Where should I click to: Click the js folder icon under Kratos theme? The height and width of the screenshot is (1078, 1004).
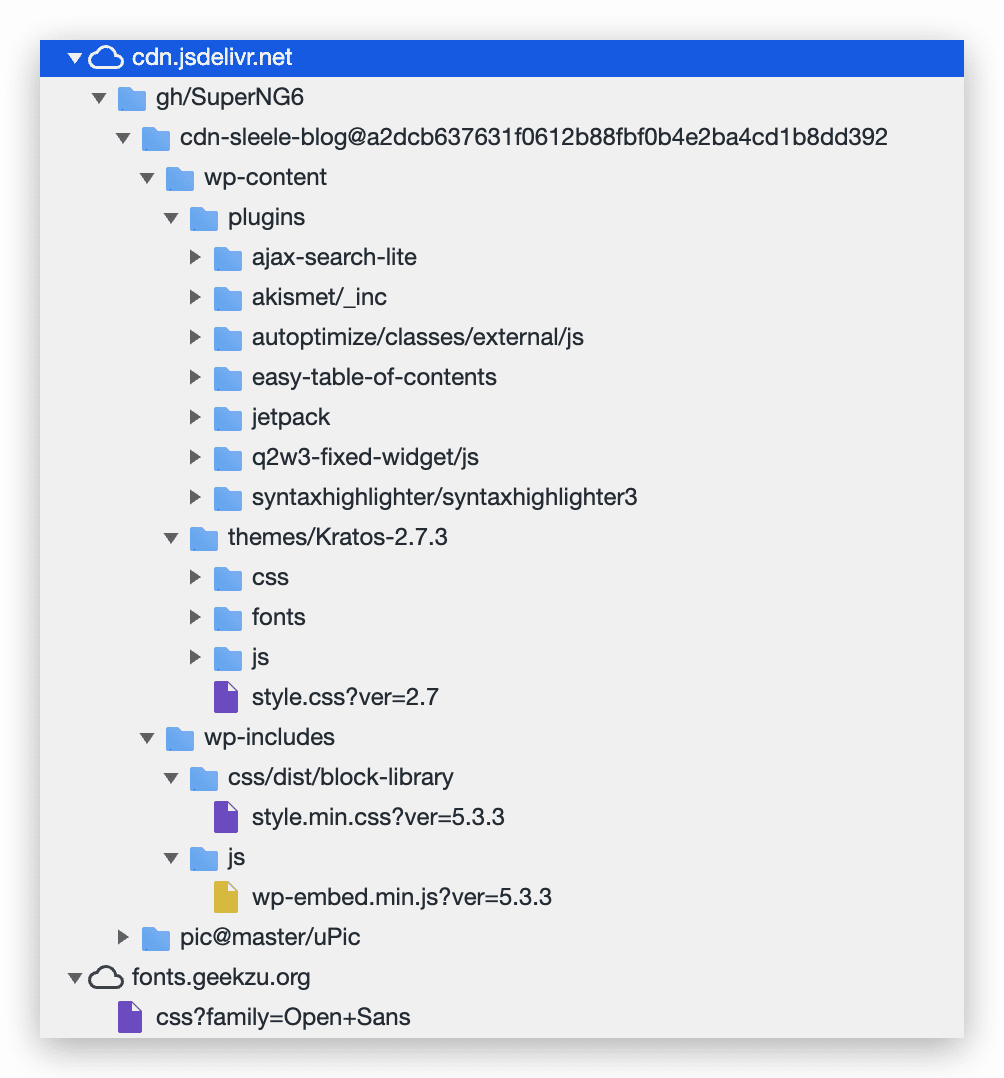tap(228, 657)
